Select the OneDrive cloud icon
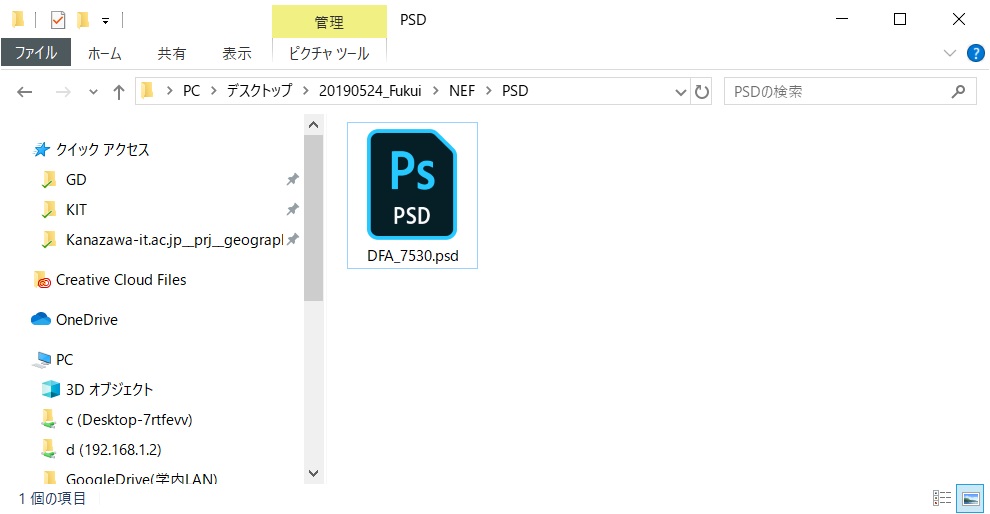 coord(41,319)
